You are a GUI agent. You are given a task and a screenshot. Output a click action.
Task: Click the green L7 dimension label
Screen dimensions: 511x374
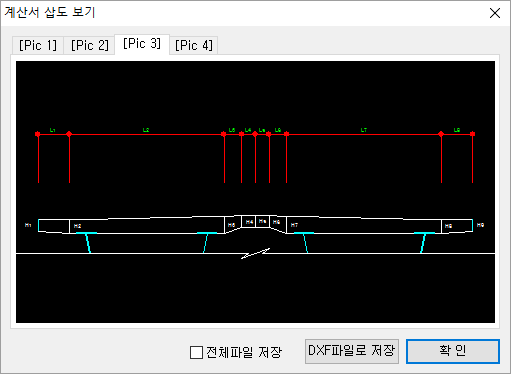tap(364, 130)
